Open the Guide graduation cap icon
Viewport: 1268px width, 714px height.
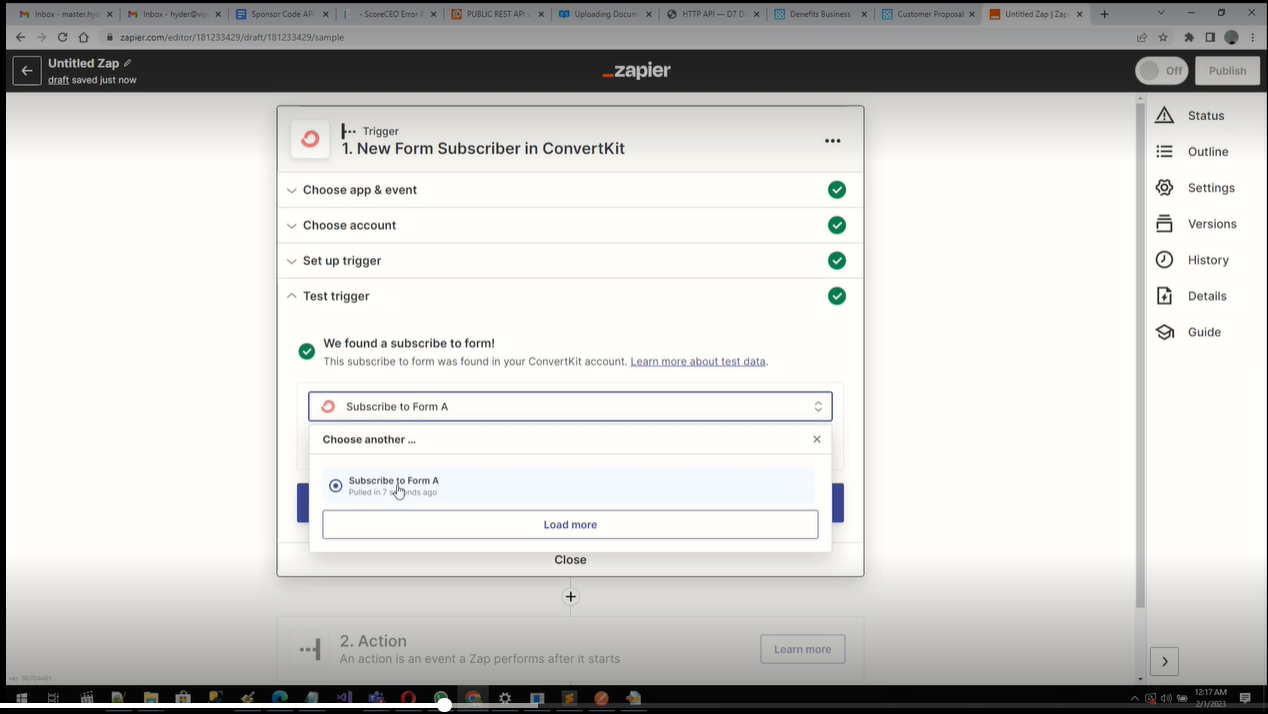(x=1164, y=332)
